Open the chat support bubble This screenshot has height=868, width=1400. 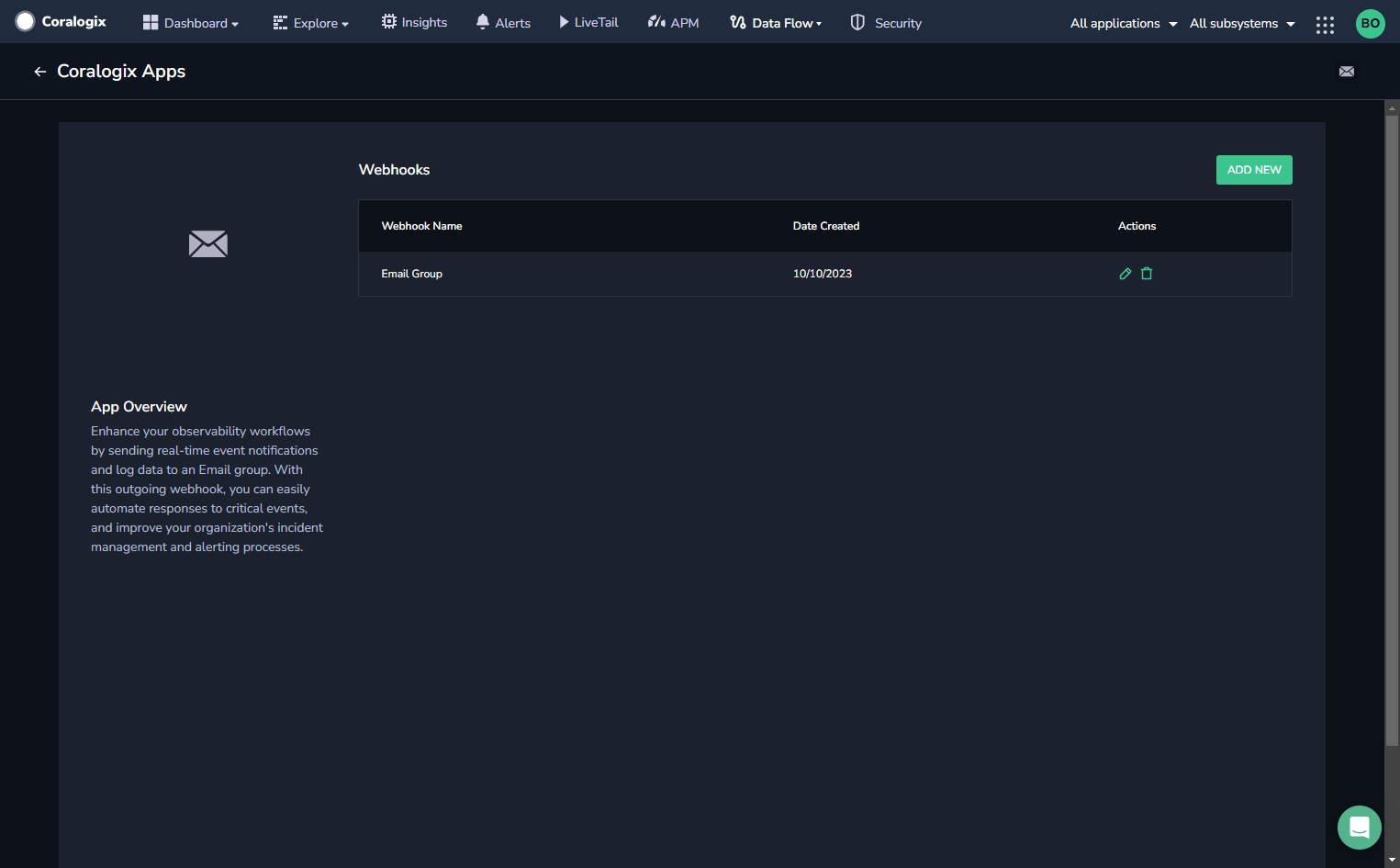click(1360, 828)
